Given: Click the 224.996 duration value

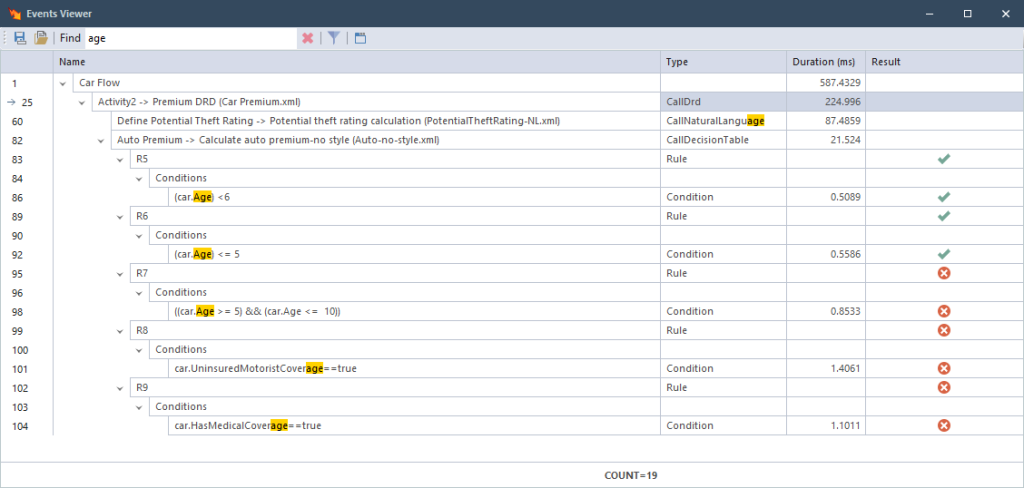Looking at the screenshot, I should 842,102.
